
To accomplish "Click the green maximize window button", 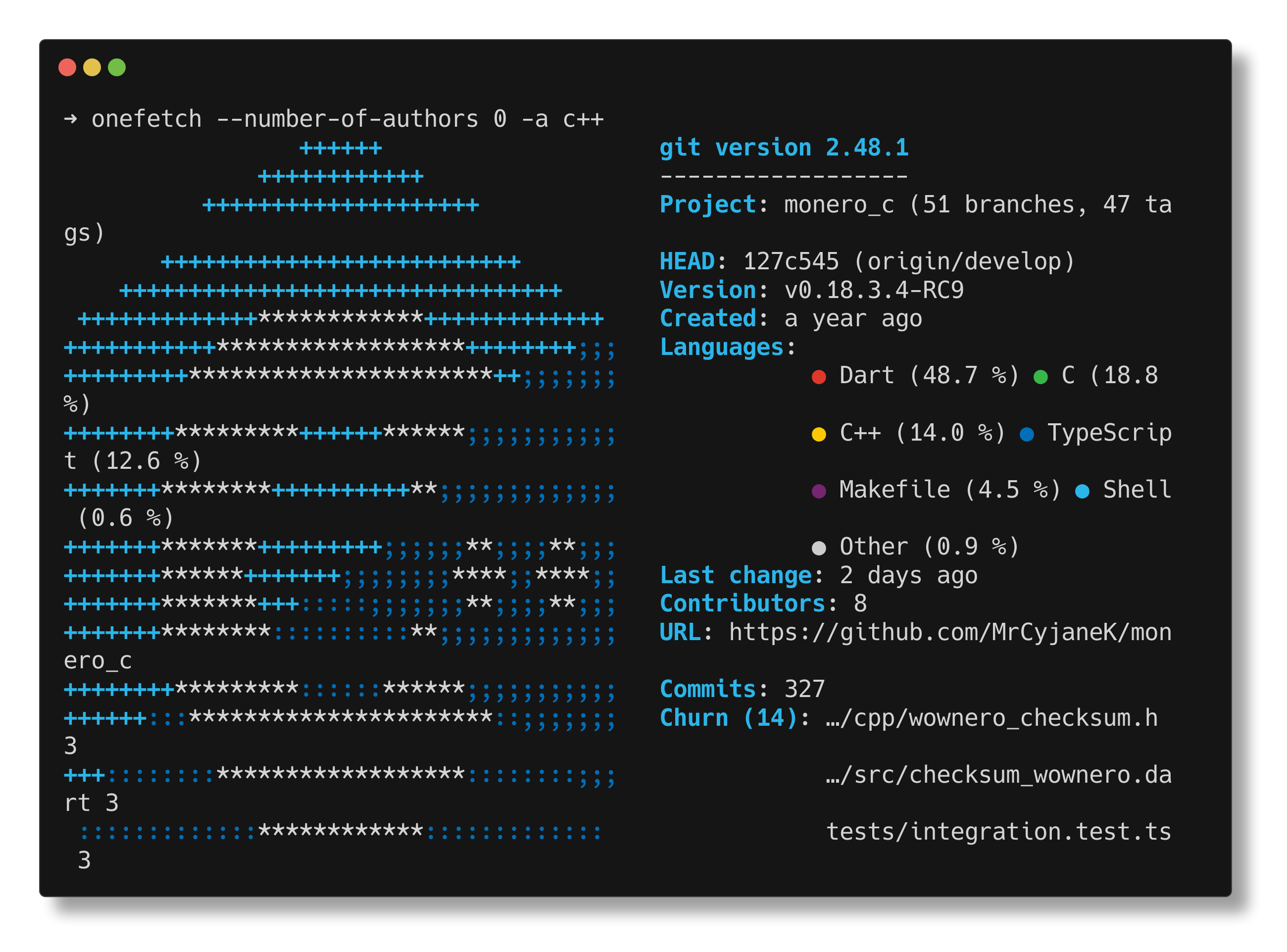I will [x=117, y=67].
